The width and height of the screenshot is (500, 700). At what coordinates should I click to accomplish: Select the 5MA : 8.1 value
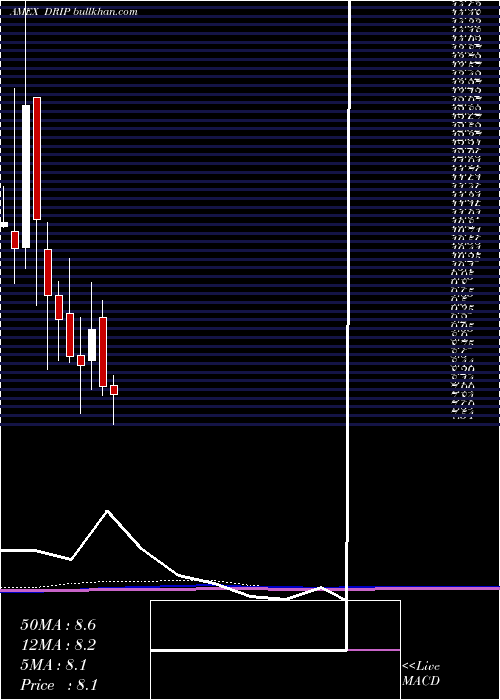(54, 665)
